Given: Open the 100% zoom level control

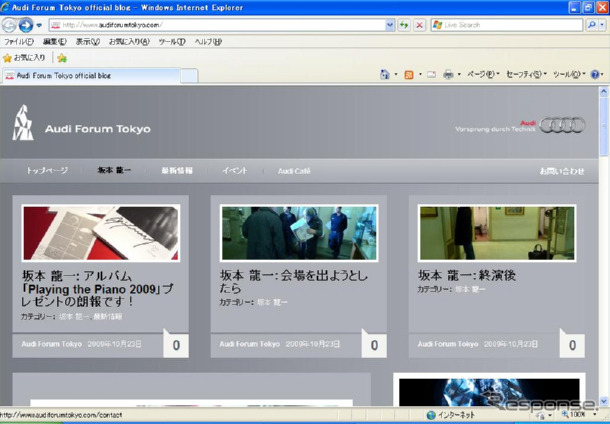Looking at the screenshot, I should pyautogui.click(x=580, y=415).
